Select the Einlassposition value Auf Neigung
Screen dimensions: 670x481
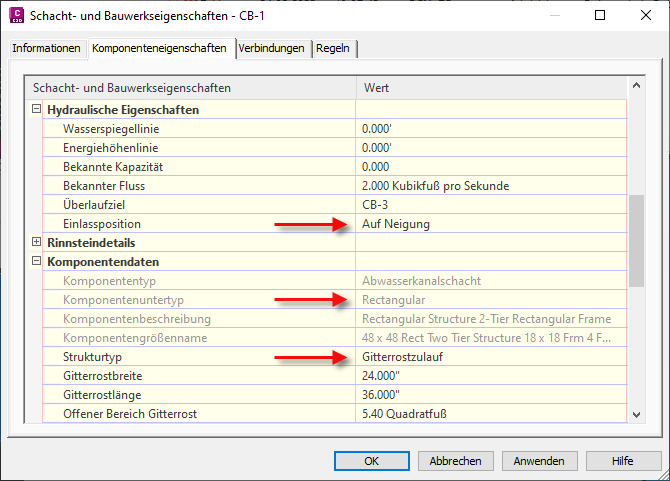(490, 224)
